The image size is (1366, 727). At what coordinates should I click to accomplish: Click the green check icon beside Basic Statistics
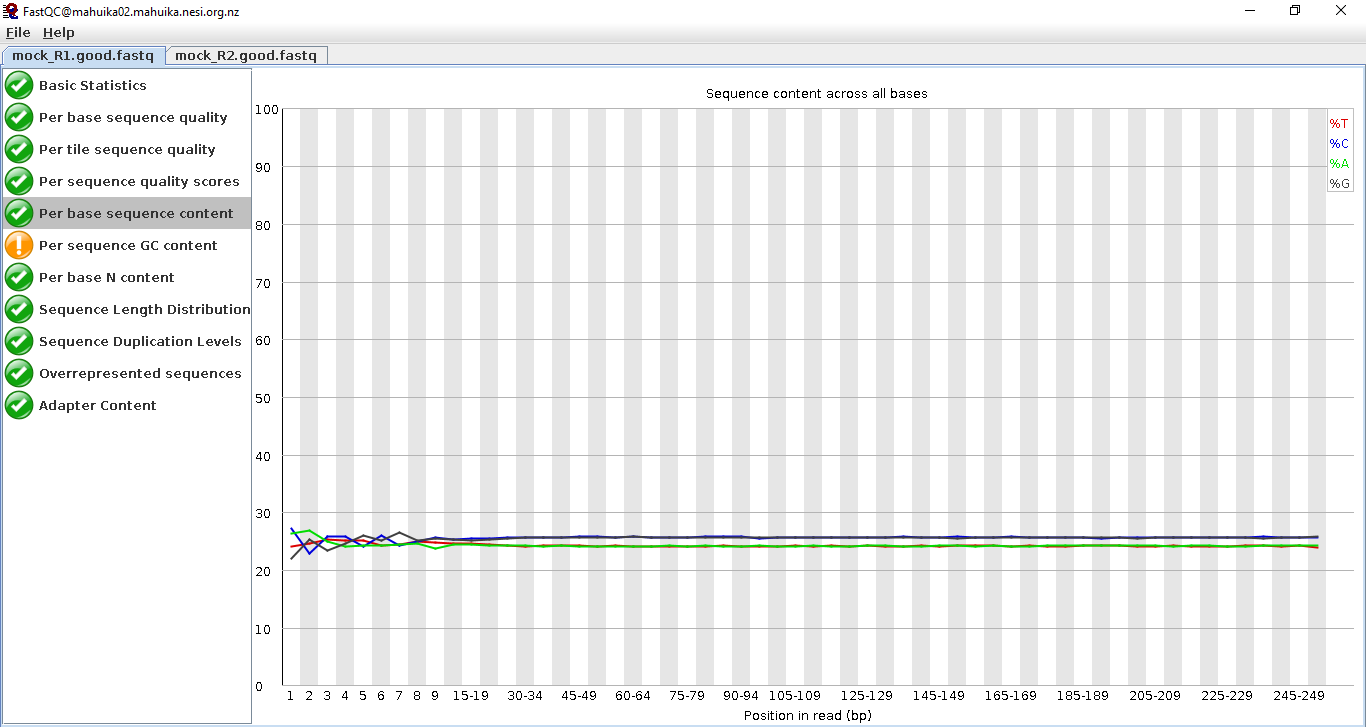19,85
